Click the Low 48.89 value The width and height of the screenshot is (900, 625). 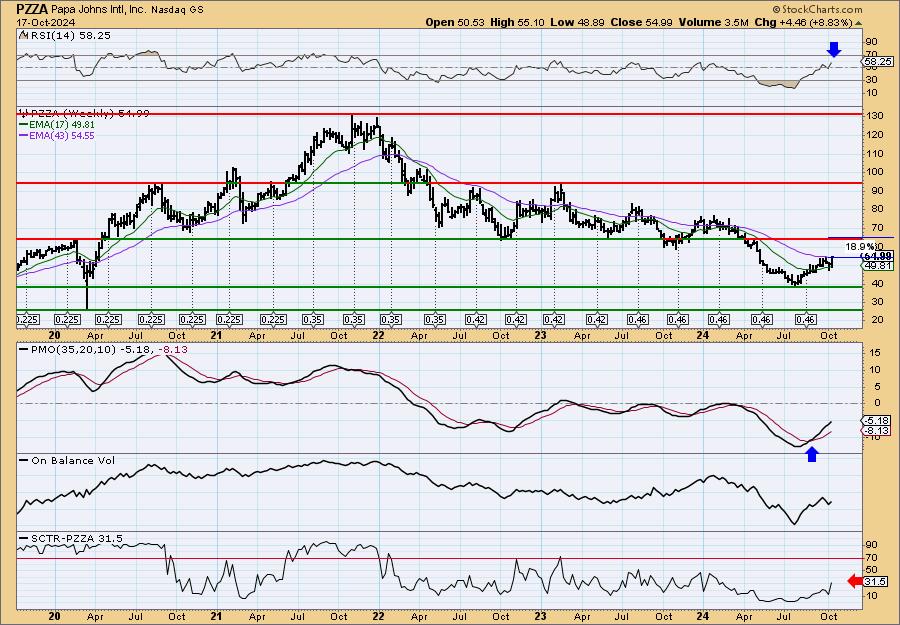tap(576, 22)
